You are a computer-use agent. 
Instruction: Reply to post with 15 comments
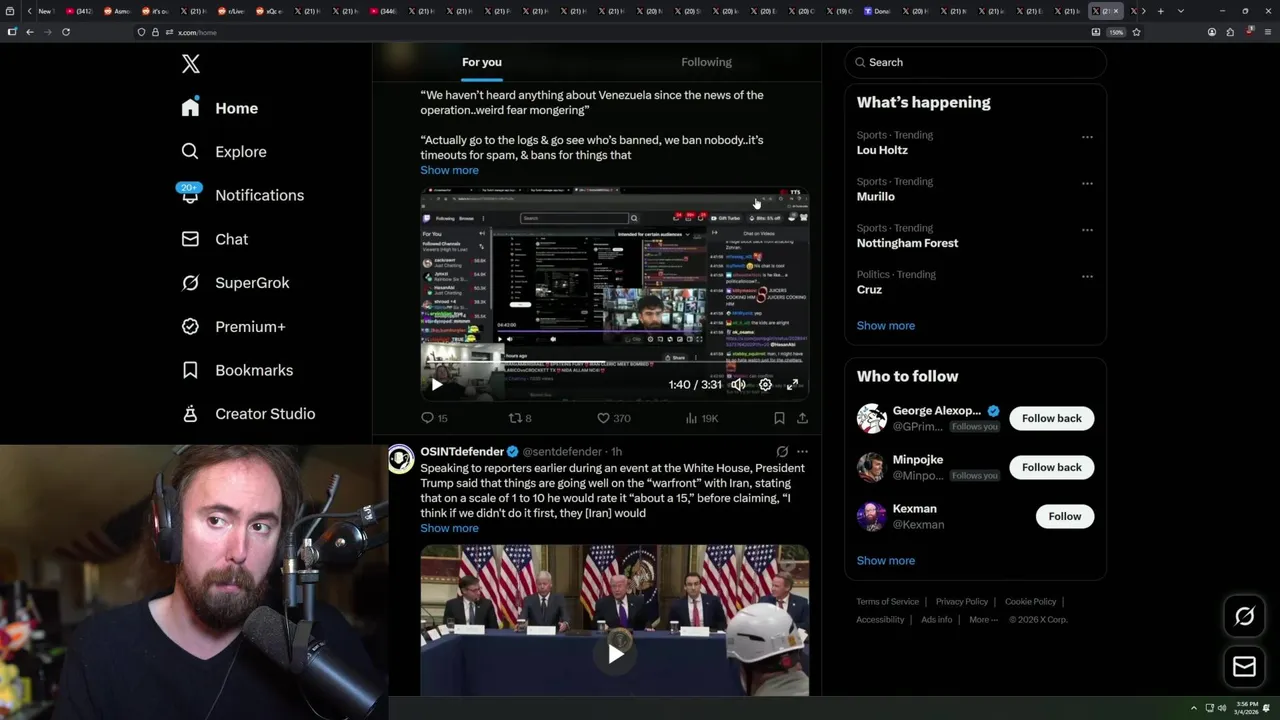click(x=434, y=418)
